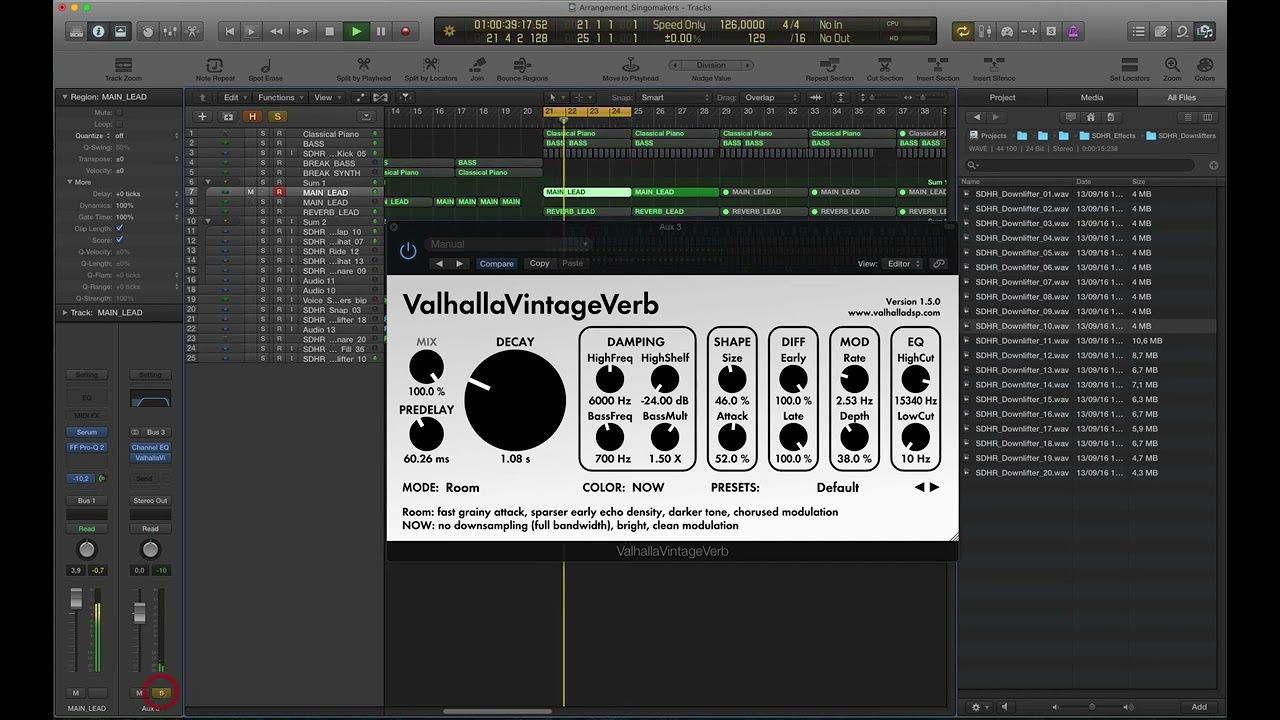This screenshot has height=720, width=1280.
Task: Pause playback with Pause button
Action: pyautogui.click(x=380, y=31)
